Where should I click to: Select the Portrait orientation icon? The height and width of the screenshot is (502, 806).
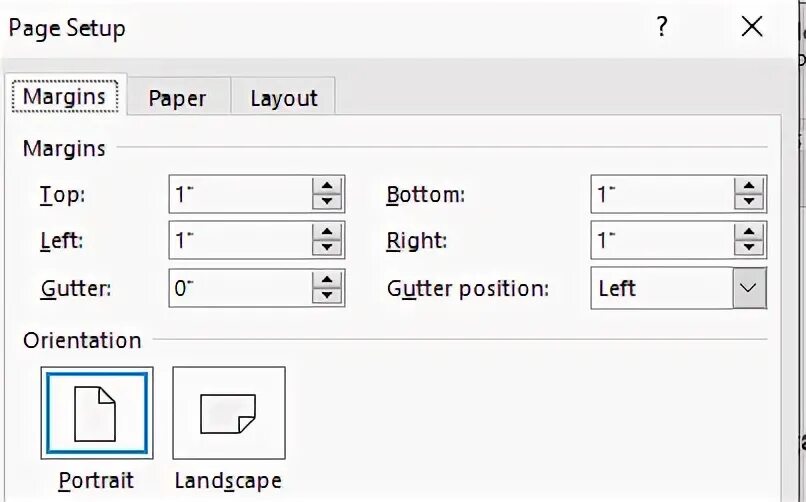click(97, 412)
